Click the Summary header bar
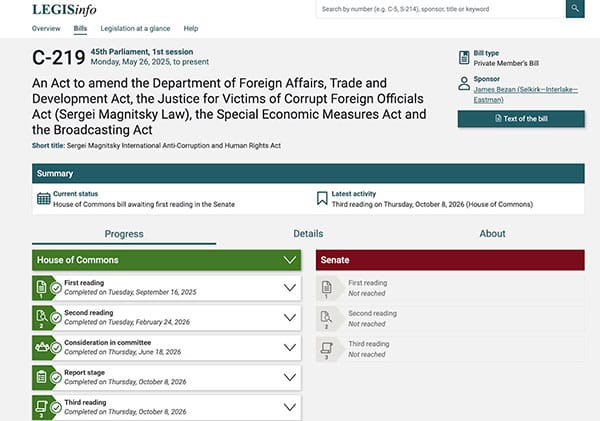600x421 pixels. coord(308,173)
